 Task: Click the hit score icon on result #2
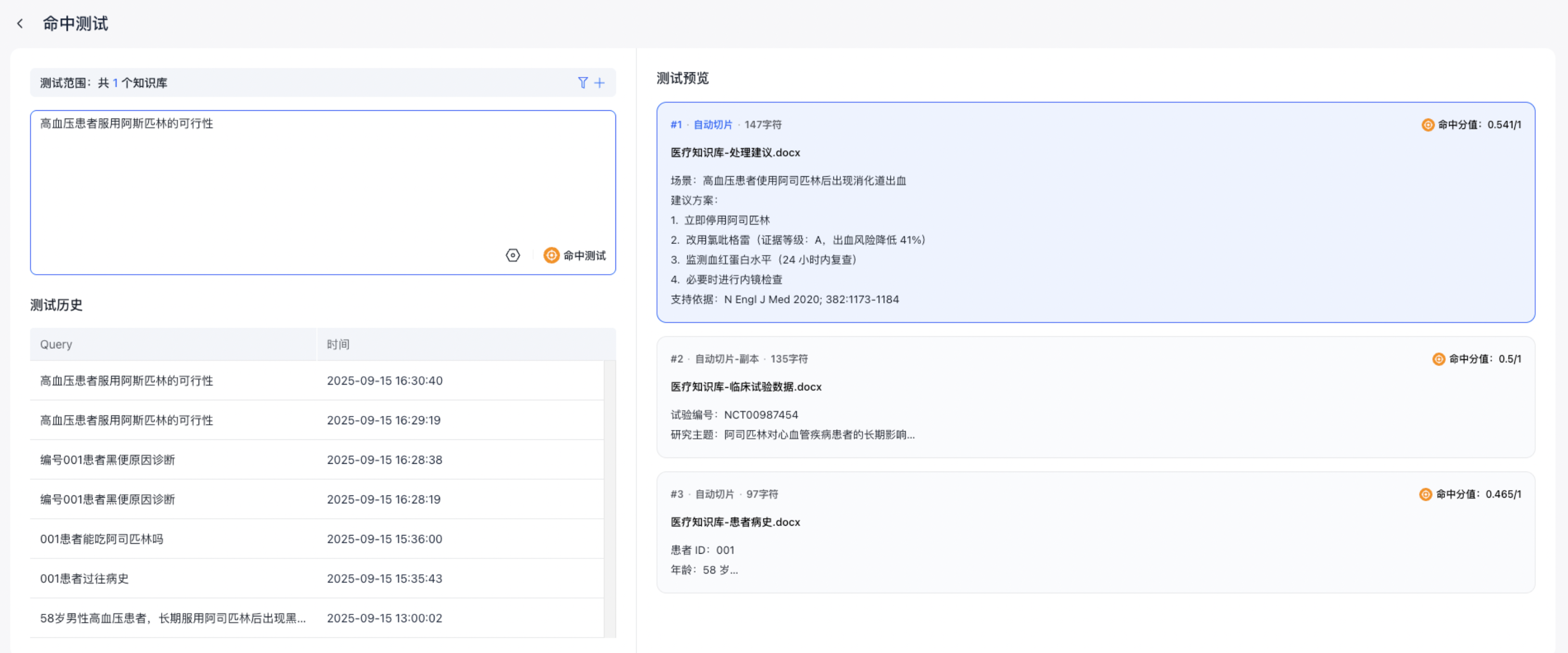(1438, 359)
